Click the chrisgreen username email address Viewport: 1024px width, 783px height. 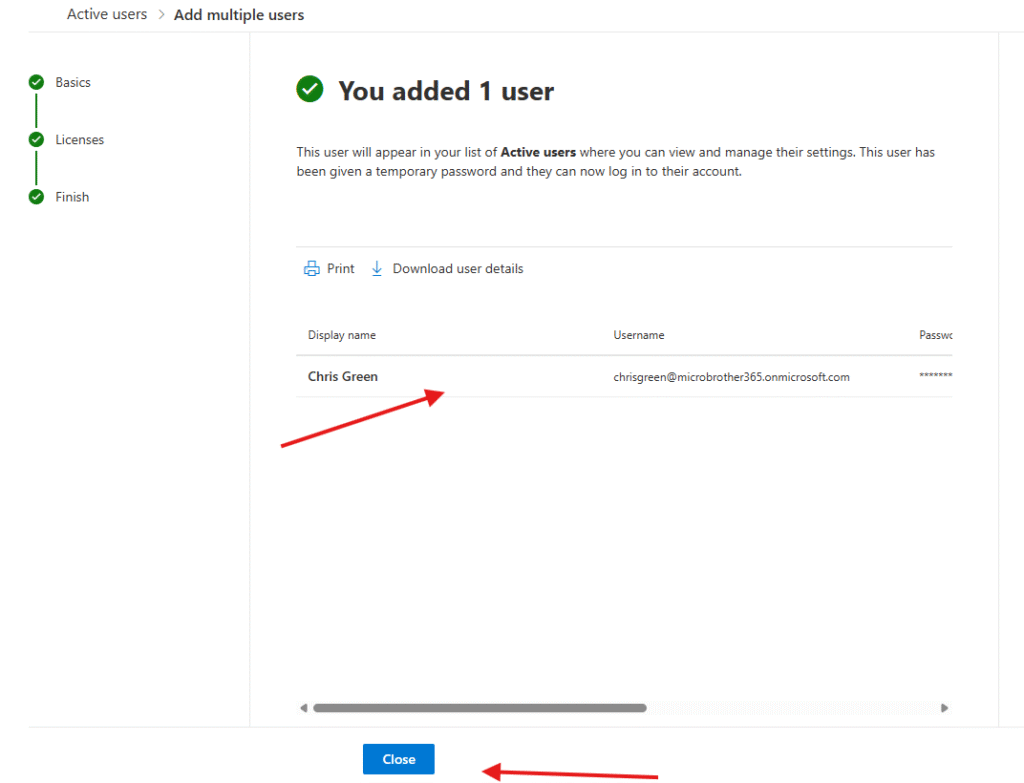point(731,377)
